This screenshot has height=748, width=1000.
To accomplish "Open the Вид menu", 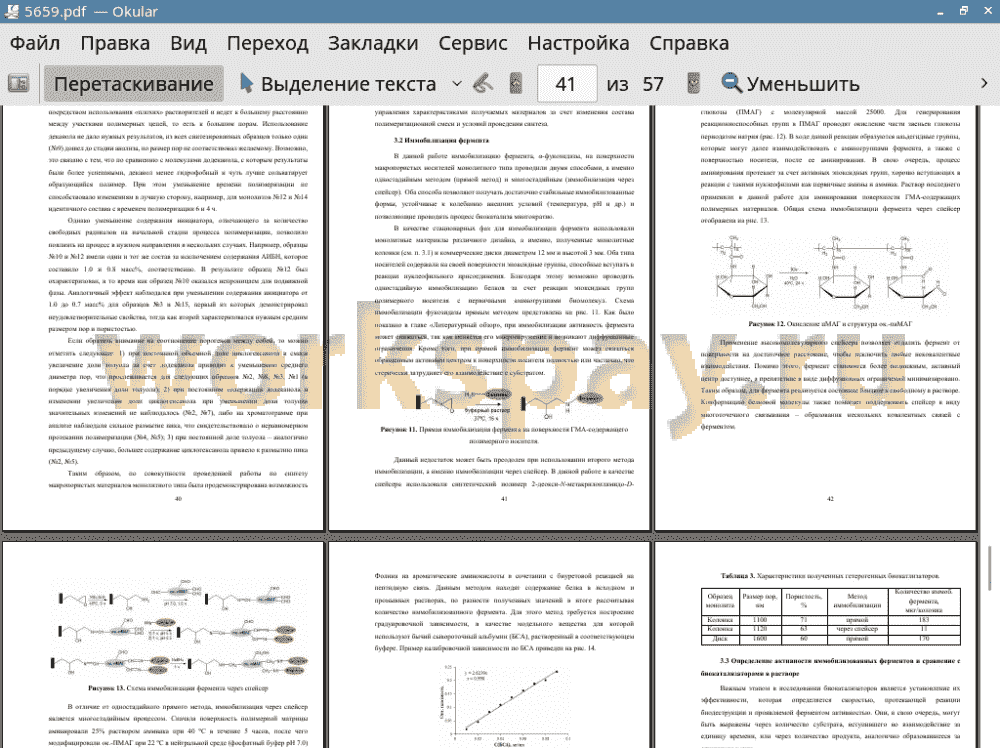I will point(188,43).
